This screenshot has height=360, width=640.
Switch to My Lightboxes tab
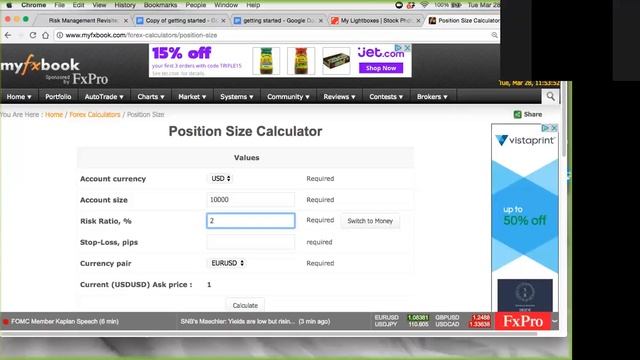point(376,20)
